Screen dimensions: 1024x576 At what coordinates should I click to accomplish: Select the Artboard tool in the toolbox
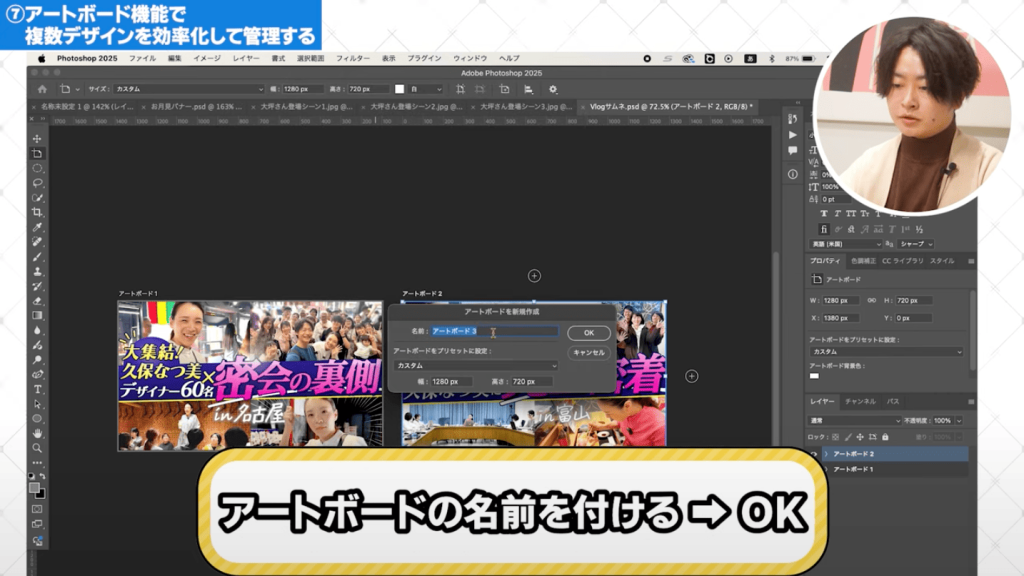pos(37,153)
